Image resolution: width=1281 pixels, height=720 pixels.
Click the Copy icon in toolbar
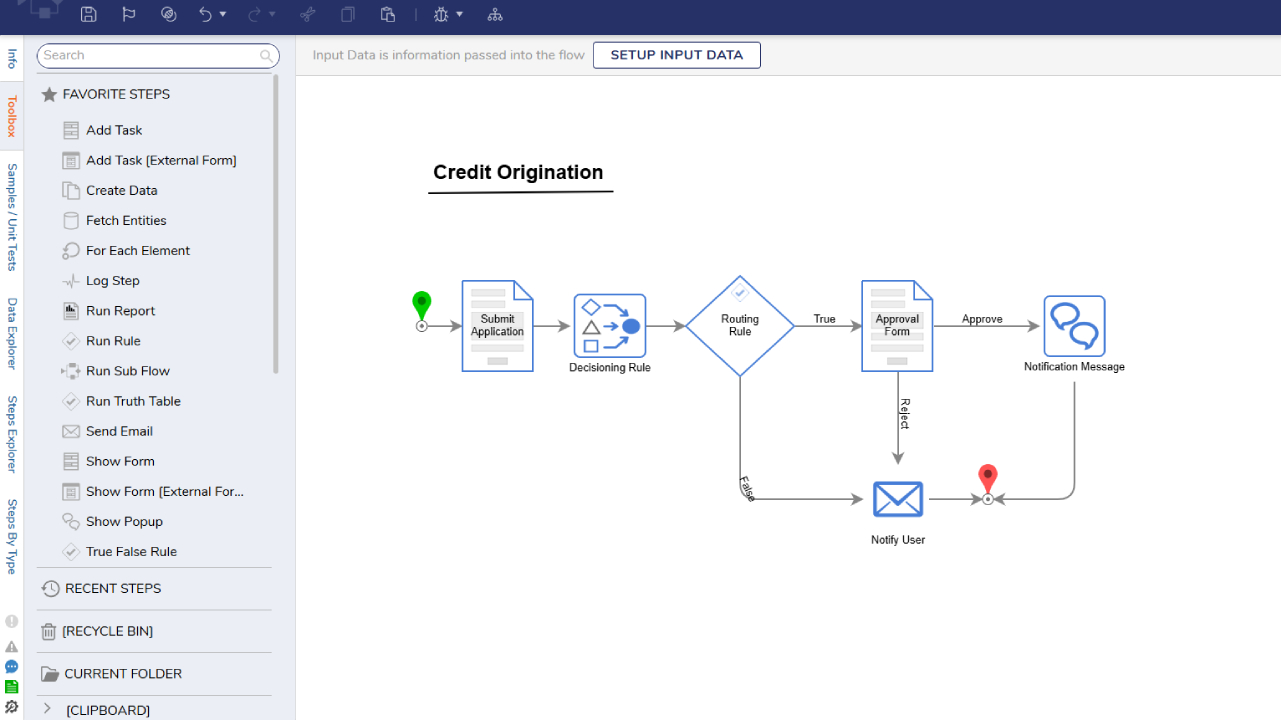click(348, 14)
